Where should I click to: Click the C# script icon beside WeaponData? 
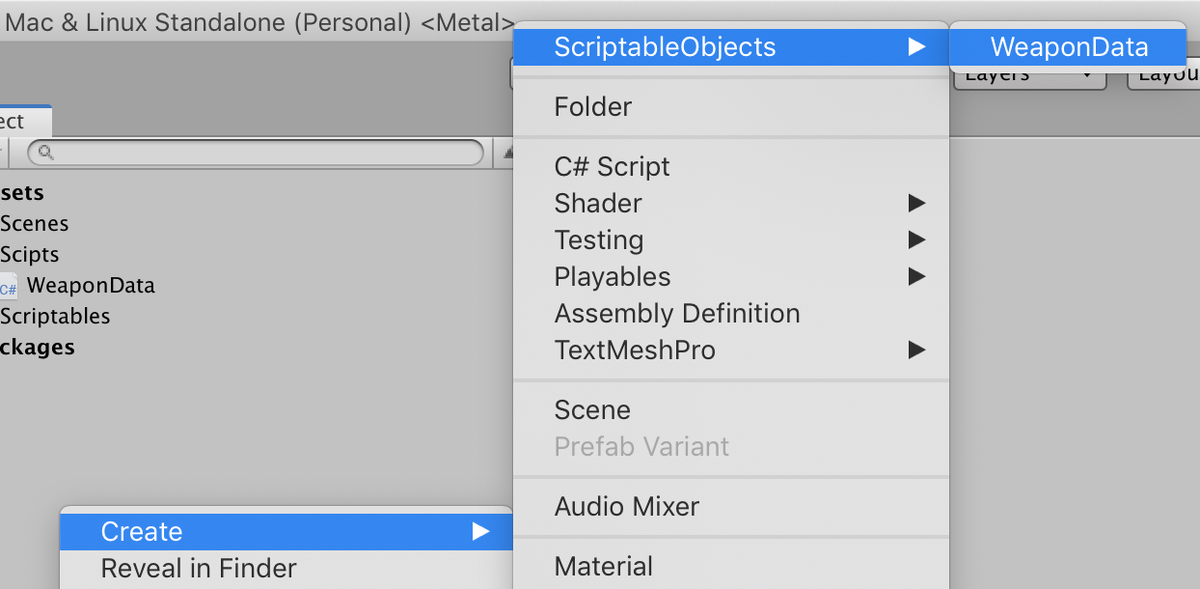point(9,285)
